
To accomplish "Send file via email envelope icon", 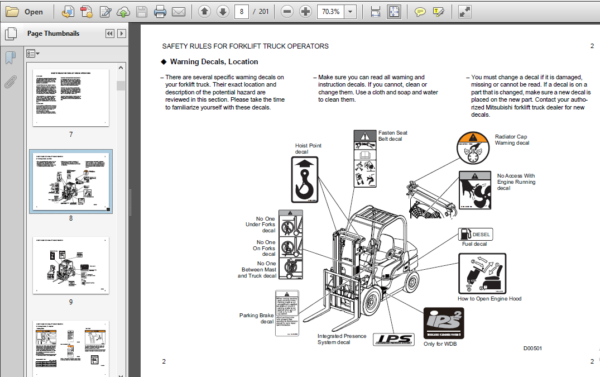I will pyautogui.click(x=178, y=12).
